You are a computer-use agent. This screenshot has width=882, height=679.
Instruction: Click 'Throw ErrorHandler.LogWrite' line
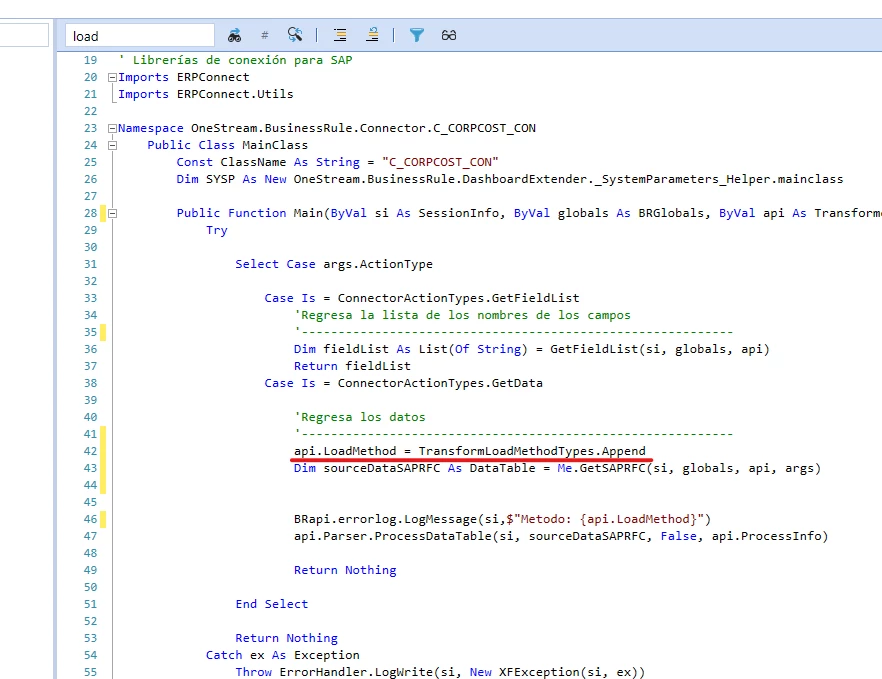(440, 672)
